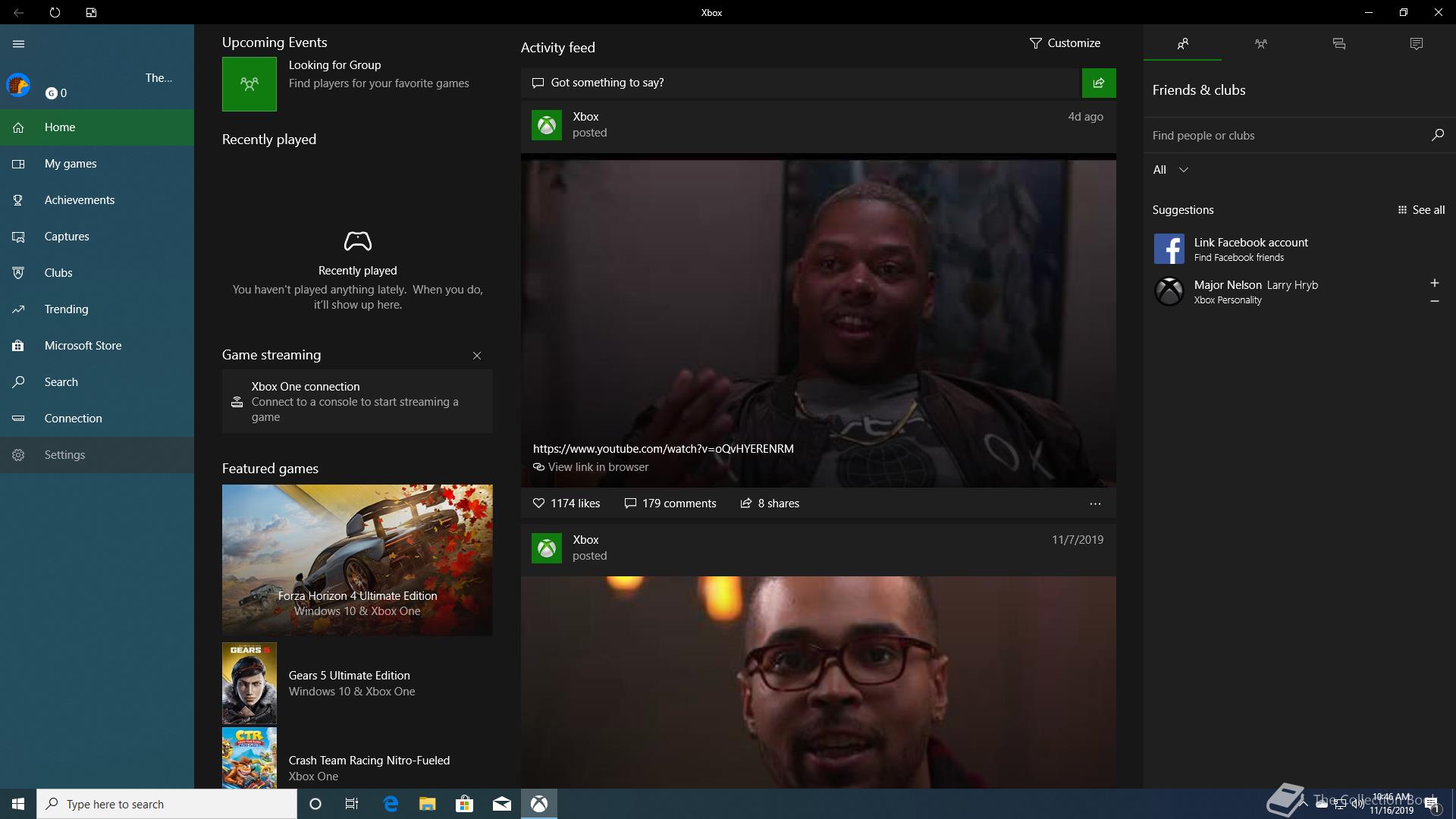Click the green share post button
Viewport: 1456px width, 819px height.
[x=1099, y=83]
